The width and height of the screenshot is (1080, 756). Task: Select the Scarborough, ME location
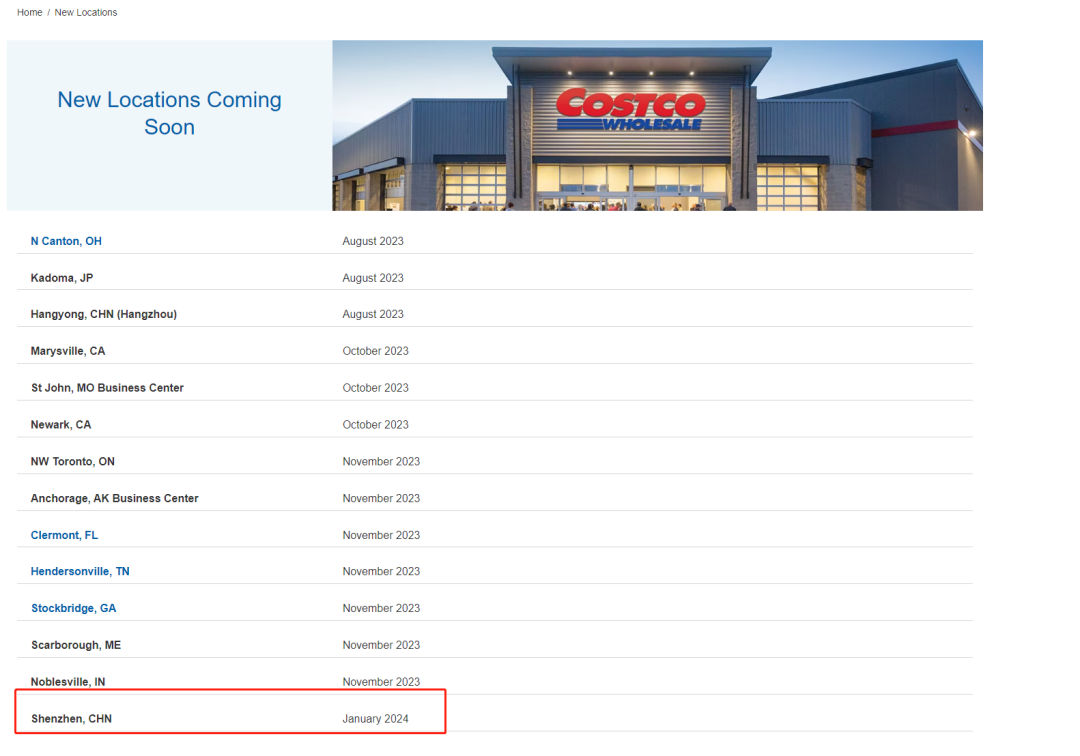[x=75, y=645]
